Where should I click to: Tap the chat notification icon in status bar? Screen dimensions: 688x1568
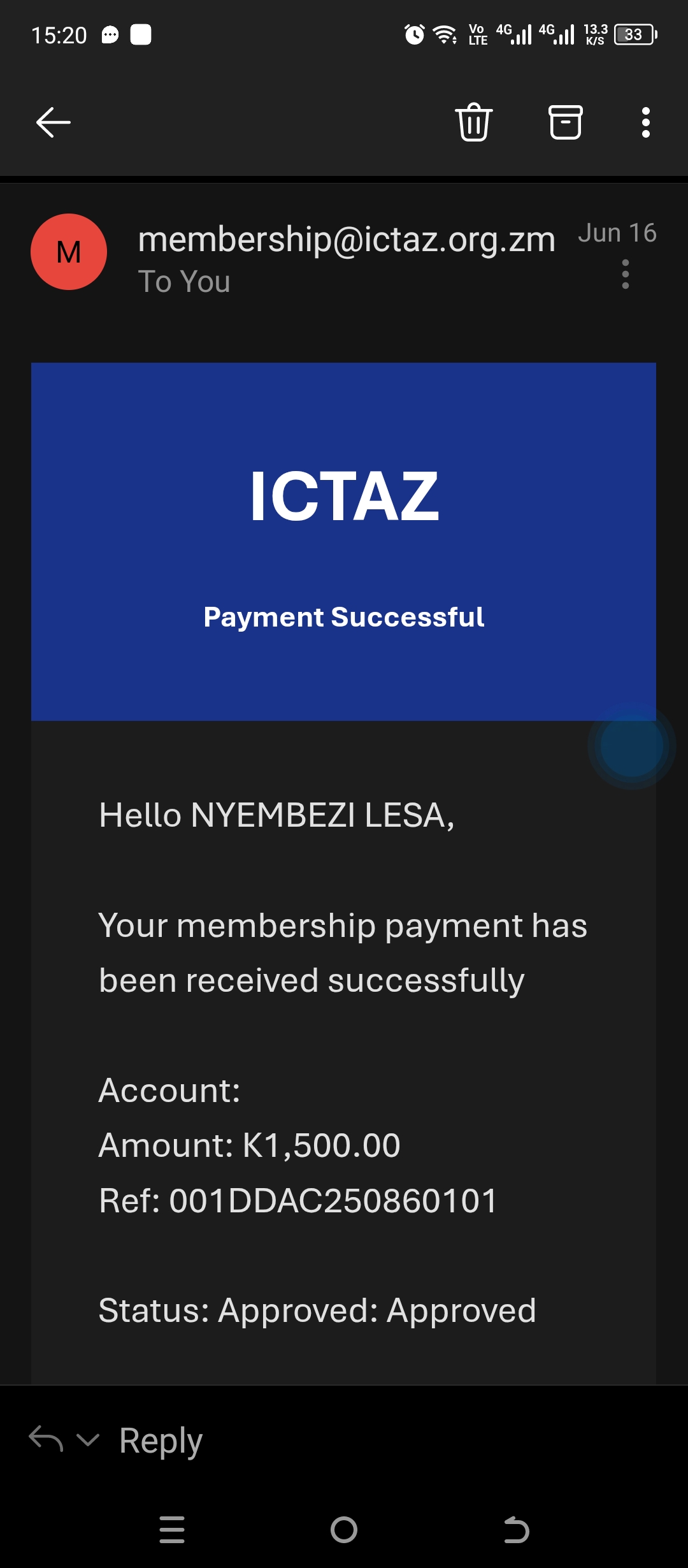tap(110, 34)
